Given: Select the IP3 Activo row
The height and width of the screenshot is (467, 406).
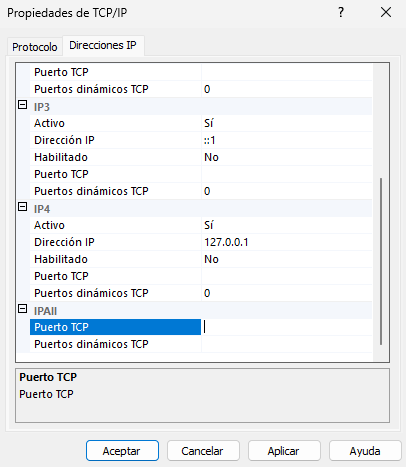Looking at the screenshot, I should pos(201,123).
